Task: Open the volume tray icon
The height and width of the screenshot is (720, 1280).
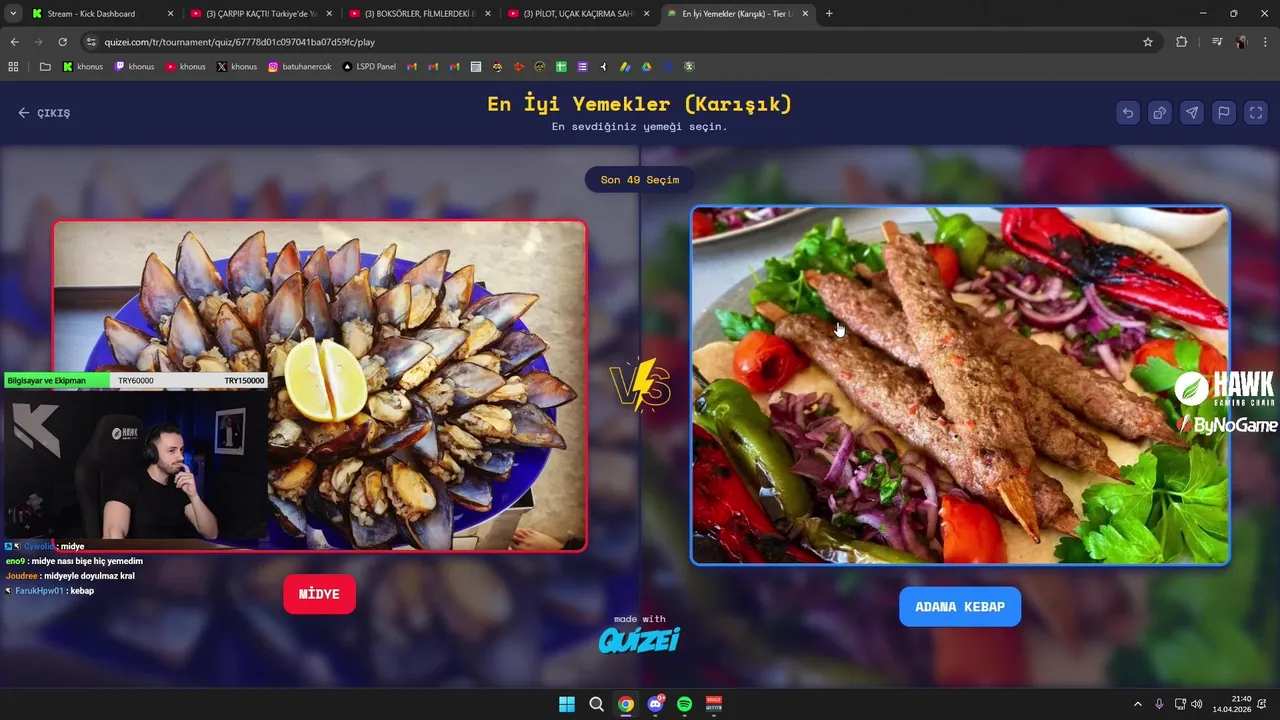Action: tap(1198, 704)
